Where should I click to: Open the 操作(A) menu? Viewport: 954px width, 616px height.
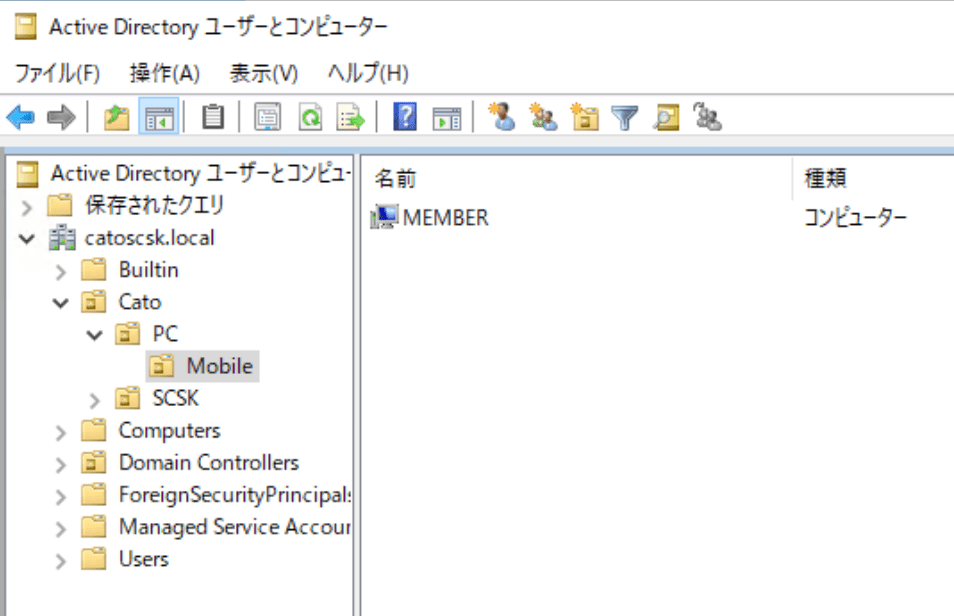(x=165, y=73)
